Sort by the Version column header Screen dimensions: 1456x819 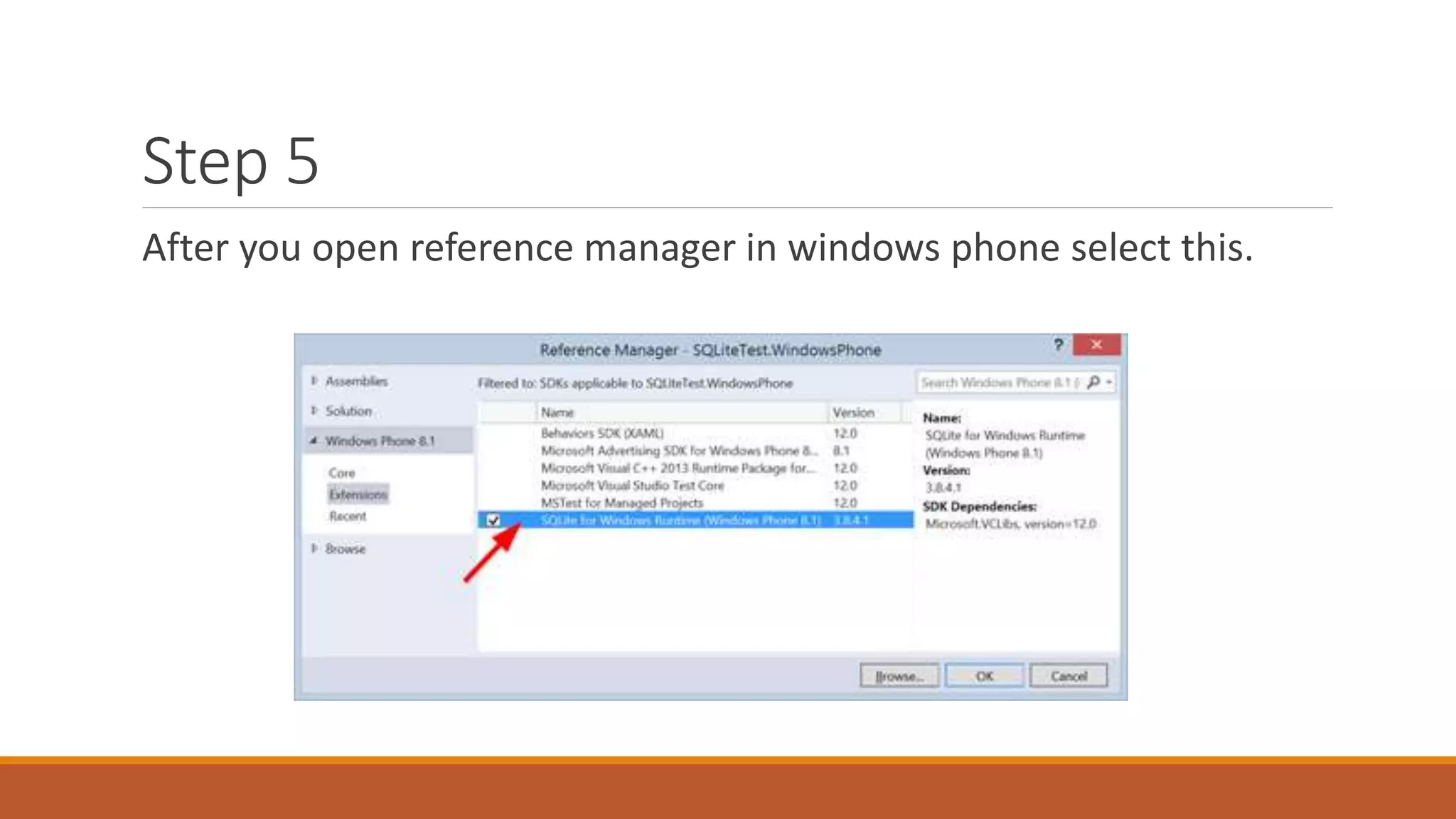point(865,412)
